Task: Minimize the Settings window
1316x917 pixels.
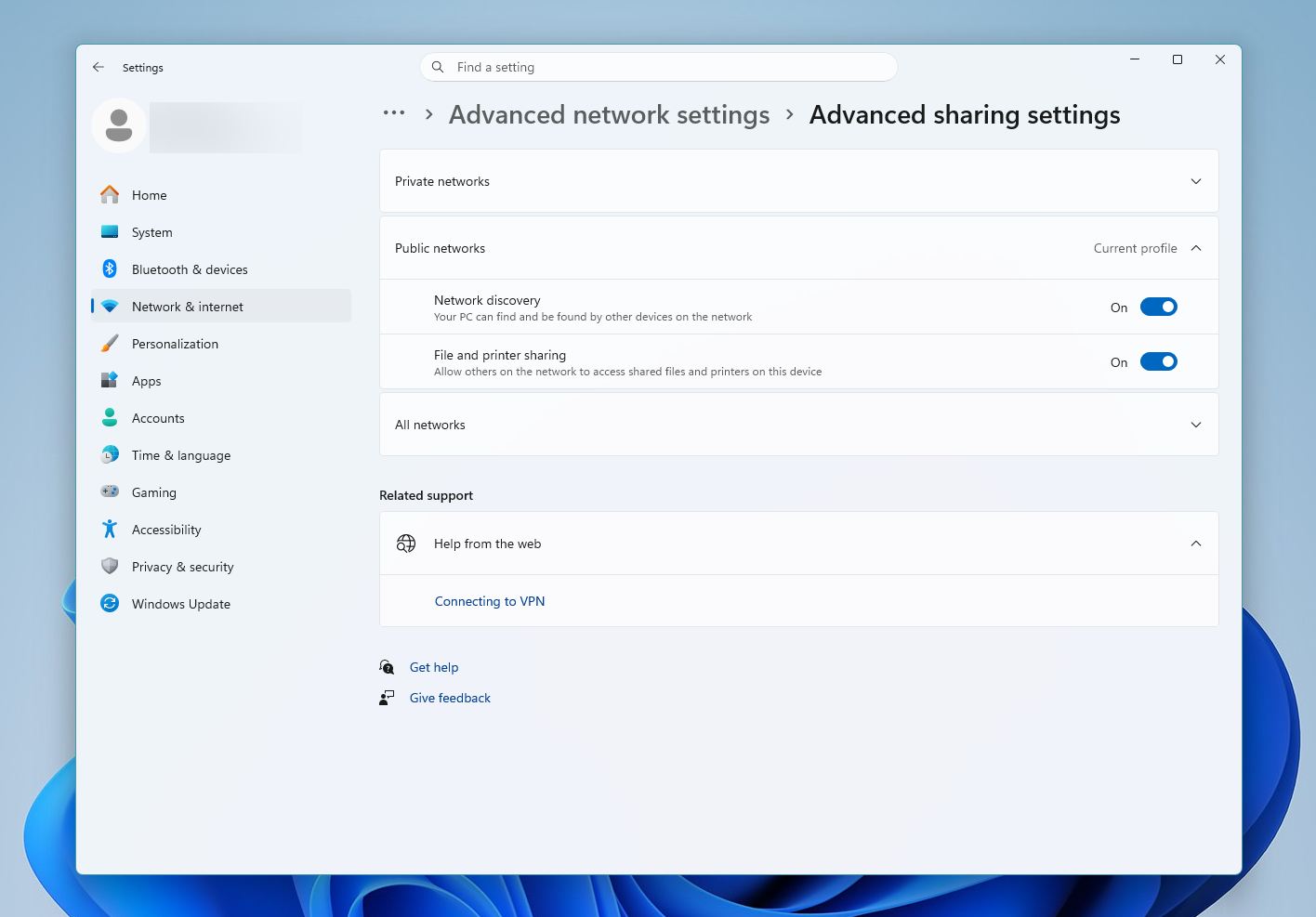Action: tap(1135, 59)
